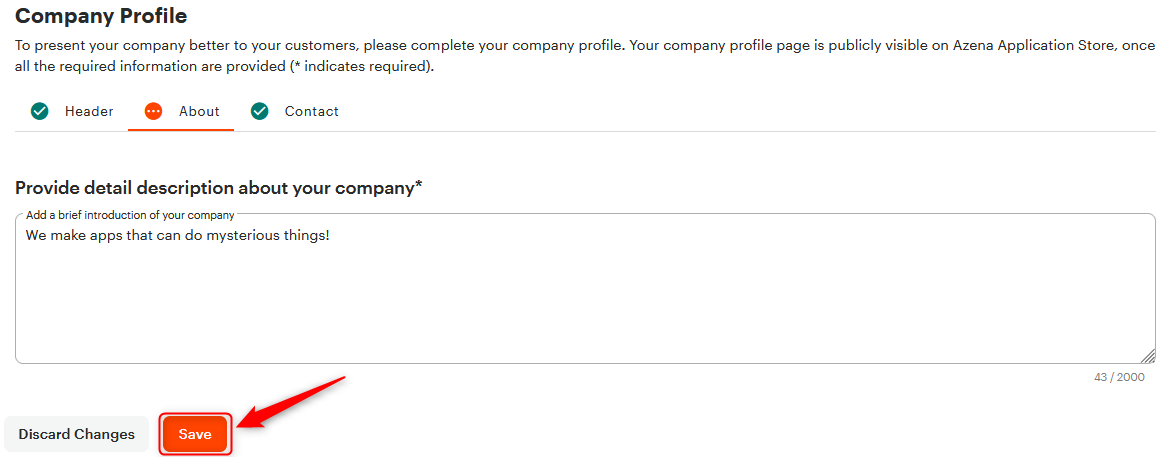Click the resize handle of the description box
This screenshot has width=1168, height=457.
[x=1148, y=357]
